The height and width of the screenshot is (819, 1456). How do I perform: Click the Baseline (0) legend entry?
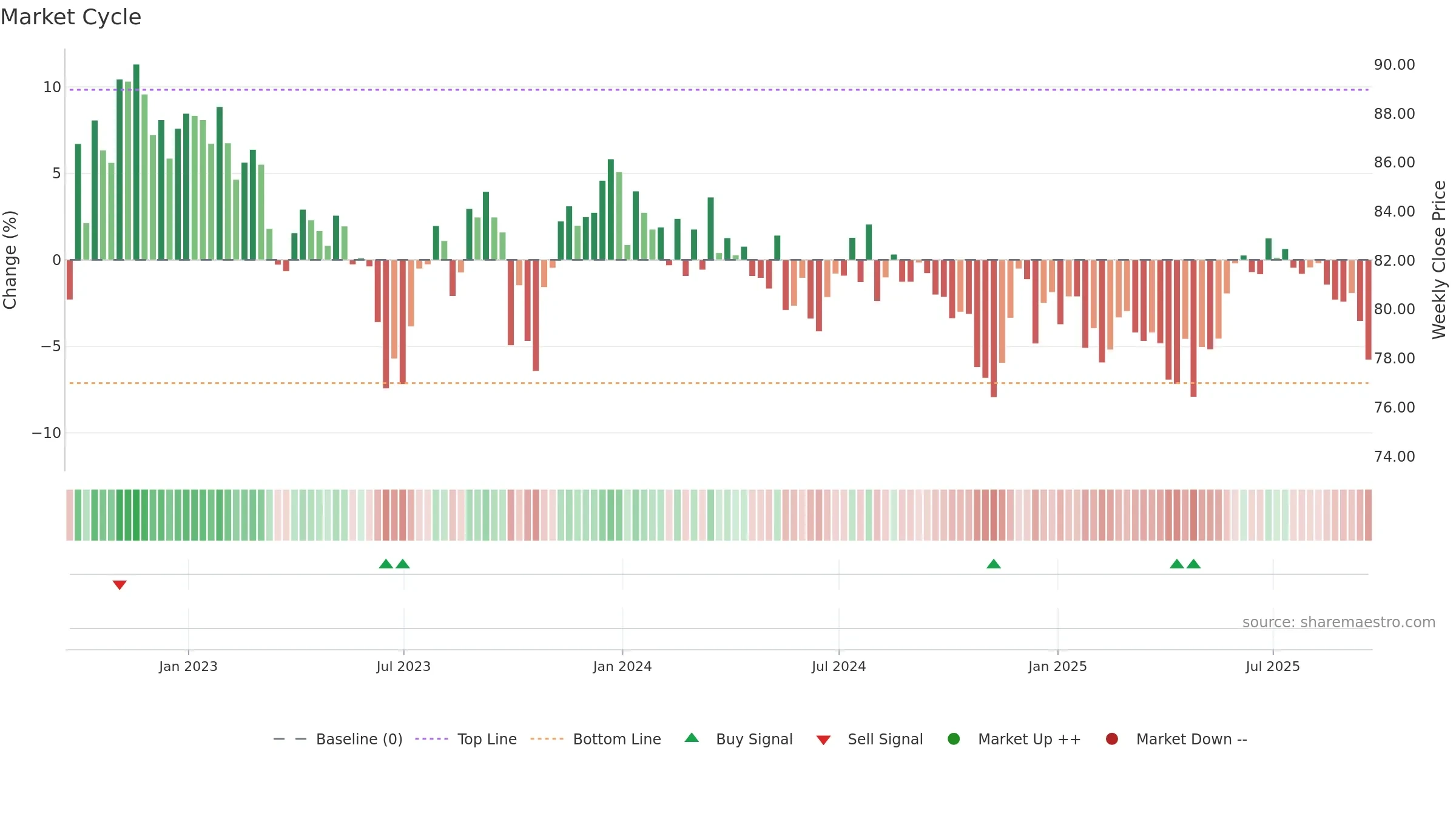[338, 739]
